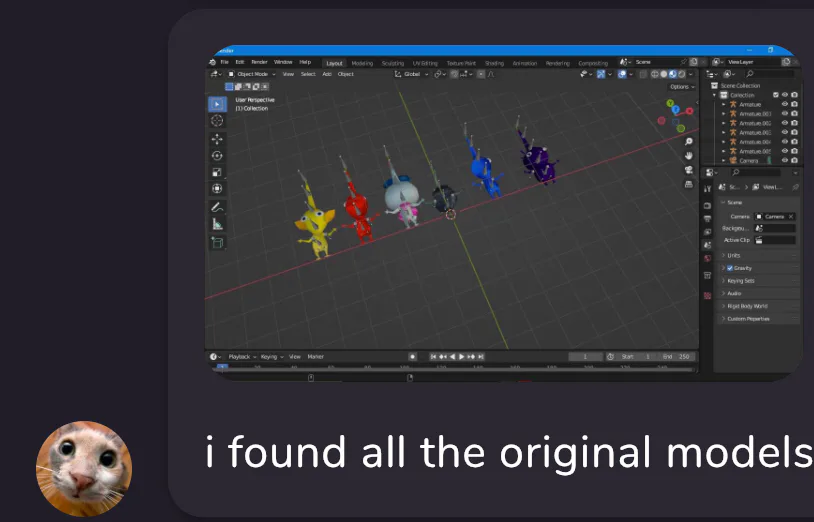
Task: Click the viewport pan hand icon
Action: [x=689, y=156]
